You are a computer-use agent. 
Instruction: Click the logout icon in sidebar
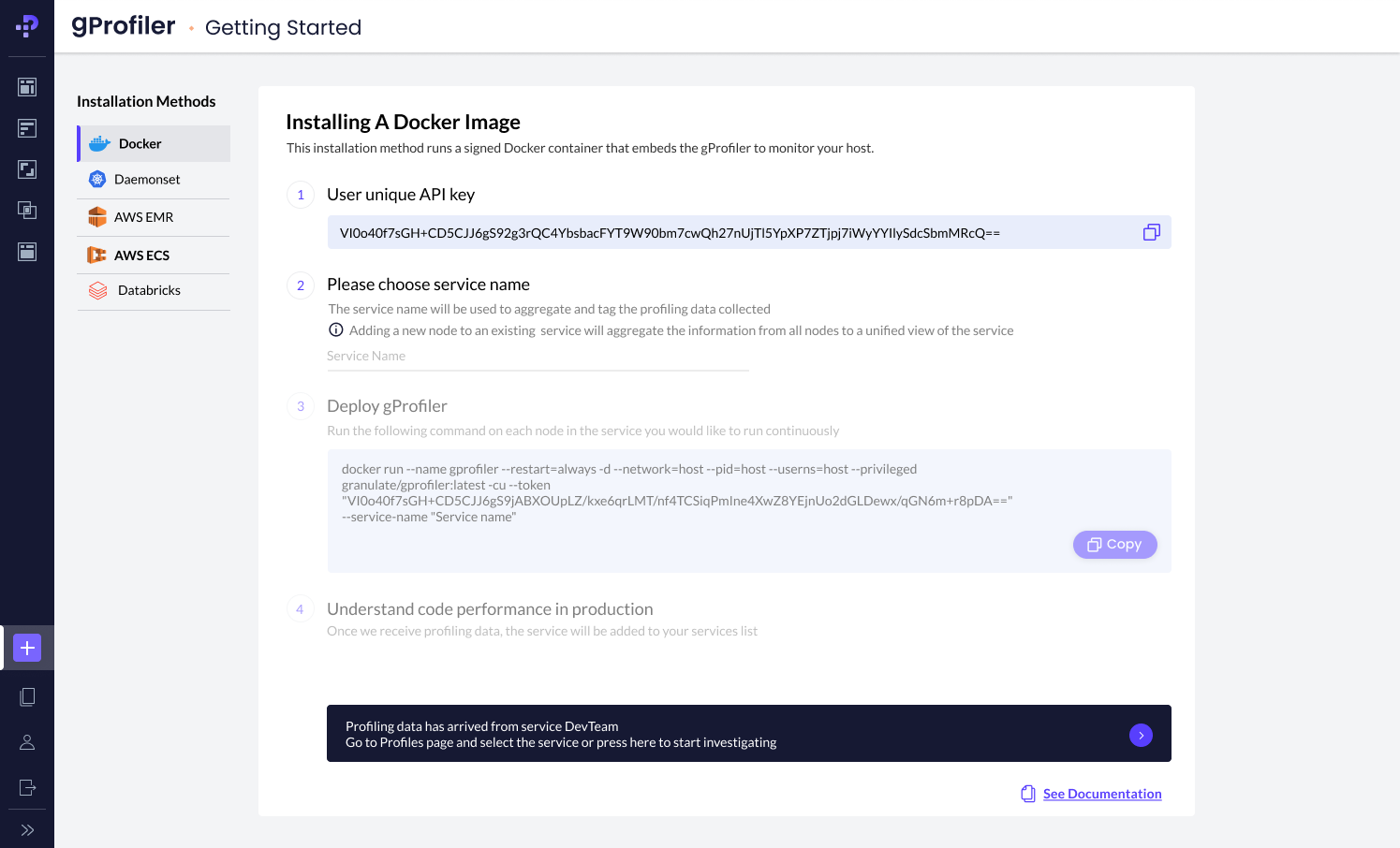coord(27,787)
